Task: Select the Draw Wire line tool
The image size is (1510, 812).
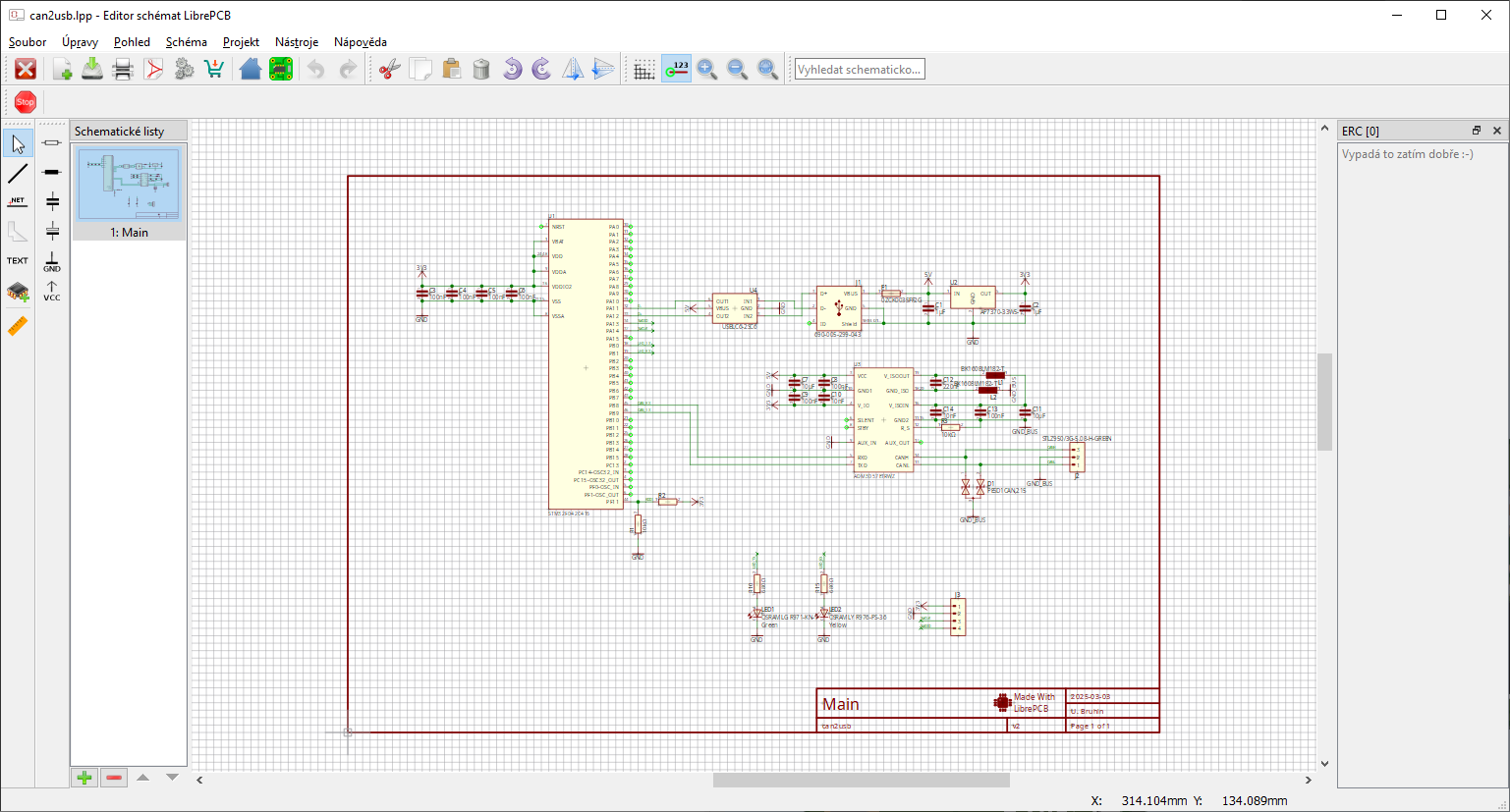Action: click(x=18, y=174)
